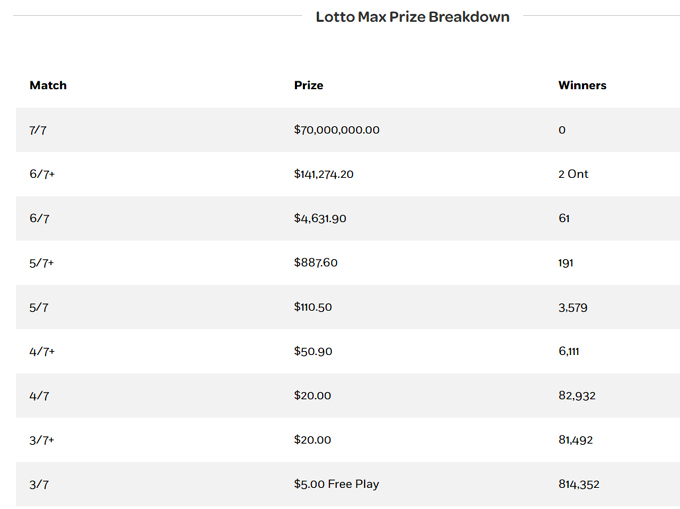Select the $141,274.20 prize amount
This screenshot has width=680, height=509.
click(x=324, y=174)
